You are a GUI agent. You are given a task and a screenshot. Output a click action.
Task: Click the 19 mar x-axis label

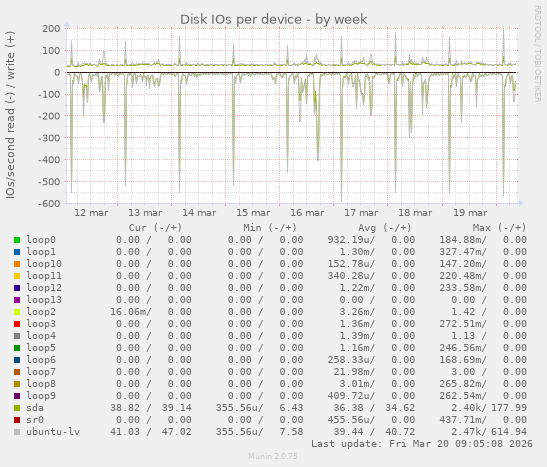[x=470, y=213]
